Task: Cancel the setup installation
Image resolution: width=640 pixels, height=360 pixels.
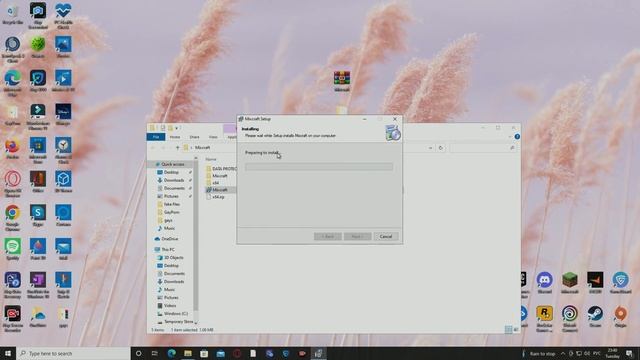Action: click(x=386, y=236)
